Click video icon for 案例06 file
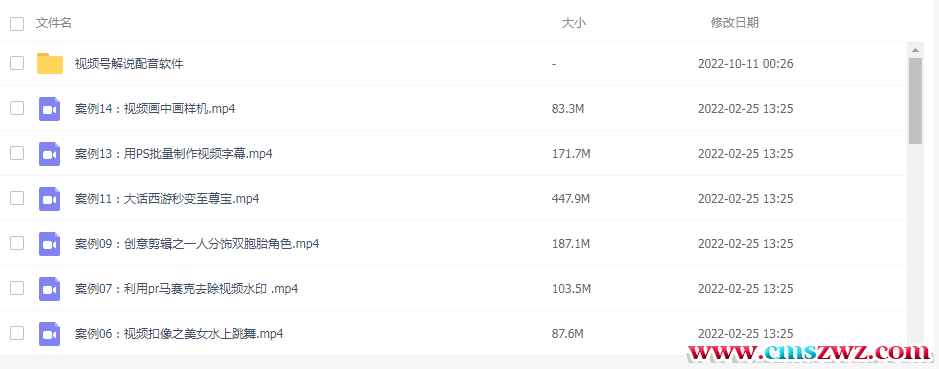The image size is (939, 369). [50, 334]
